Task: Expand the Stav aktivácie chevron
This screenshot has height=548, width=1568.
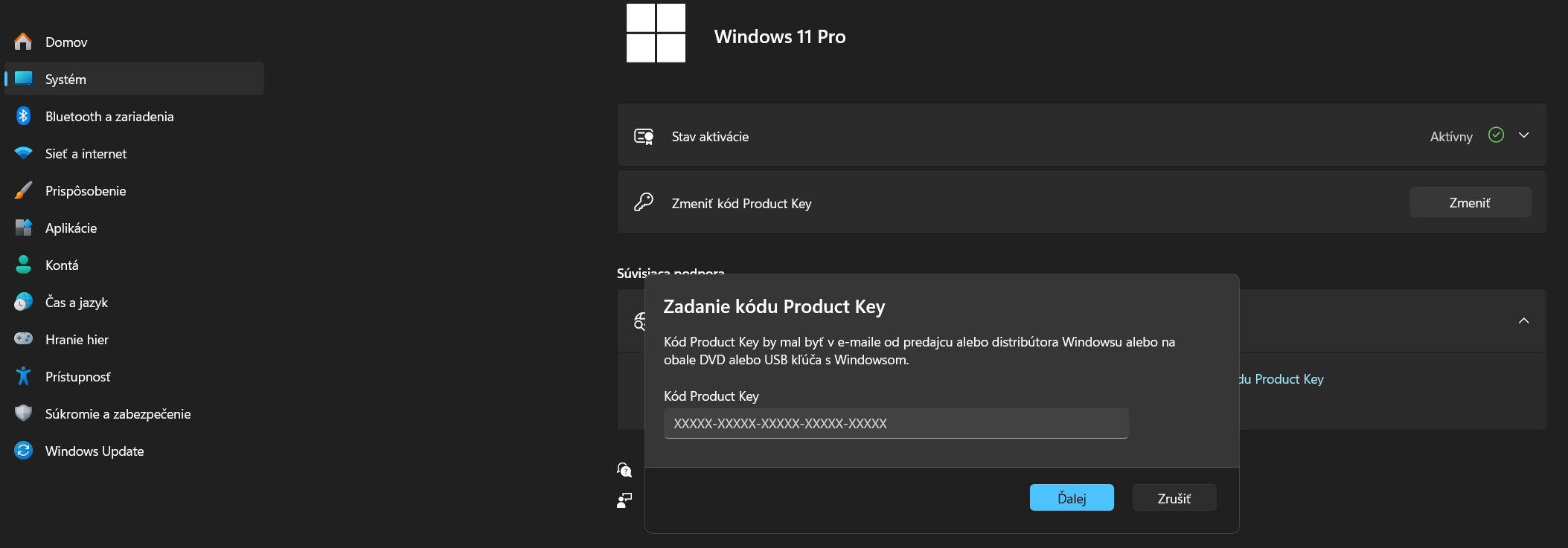Action: click(1523, 135)
